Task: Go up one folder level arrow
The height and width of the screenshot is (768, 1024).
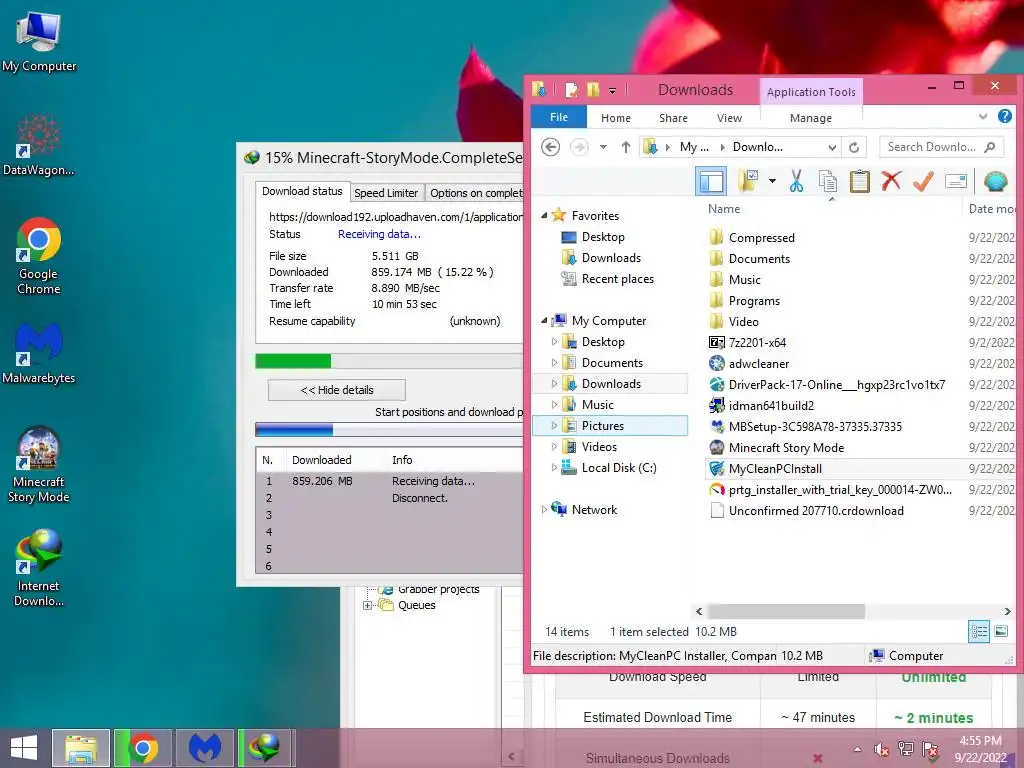Action: click(x=626, y=147)
